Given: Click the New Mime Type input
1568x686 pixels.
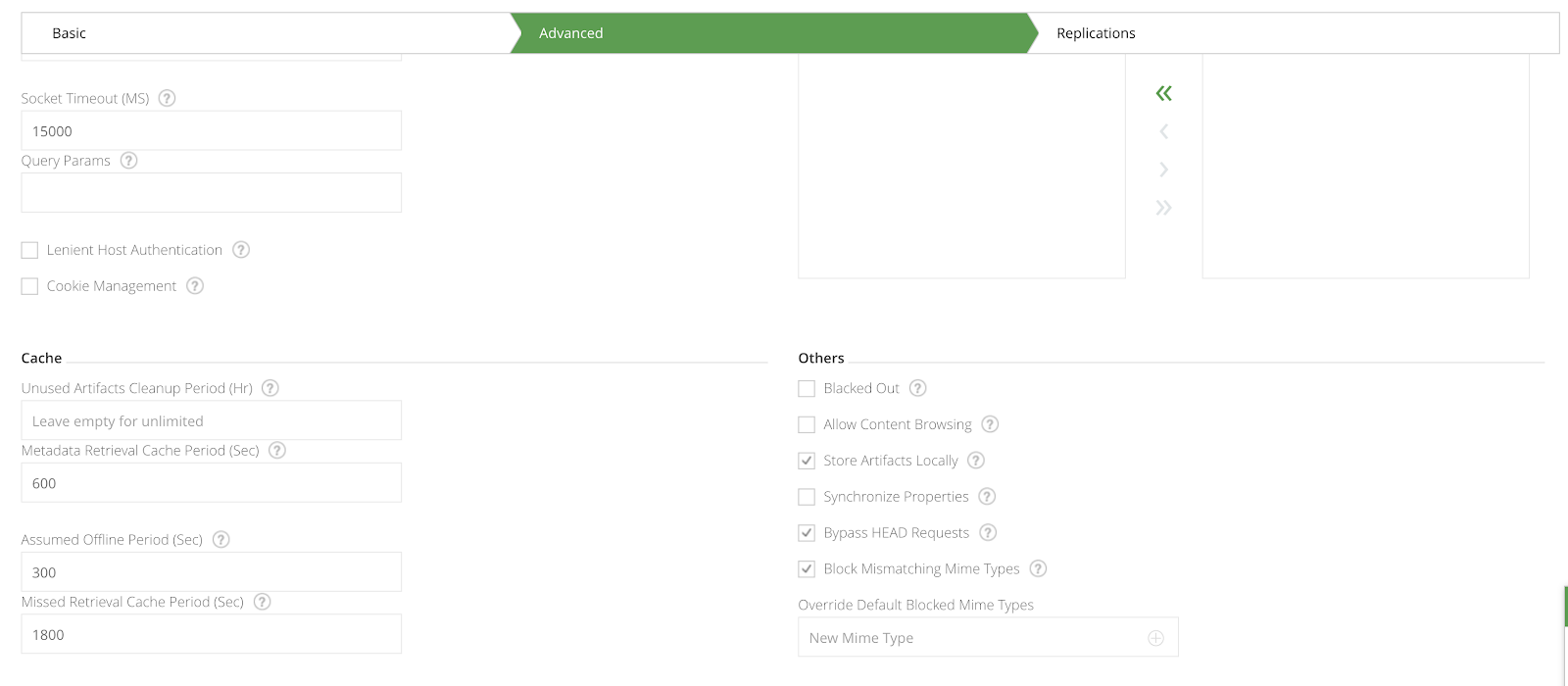Looking at the screenshot, I should point(988,637).
